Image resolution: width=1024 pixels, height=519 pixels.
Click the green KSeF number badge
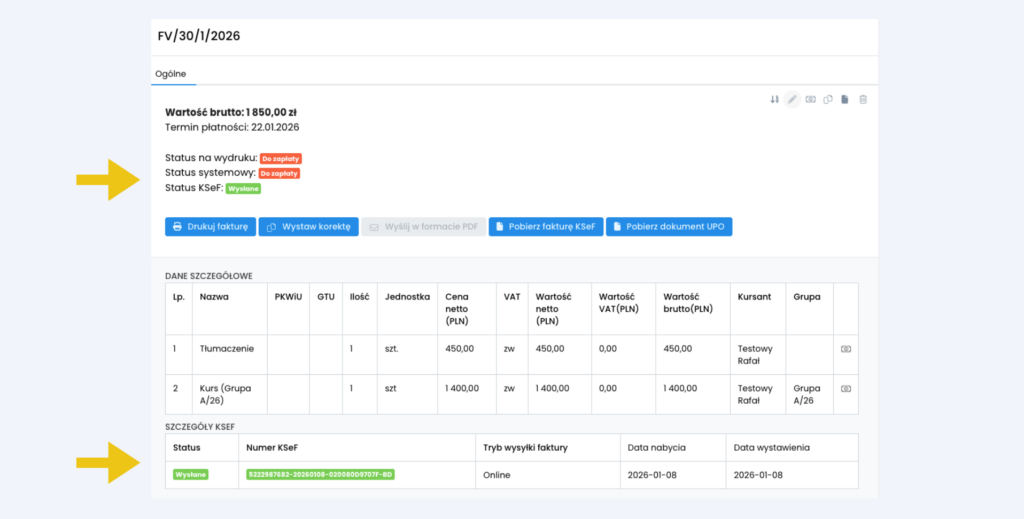(x=319, y=474)
